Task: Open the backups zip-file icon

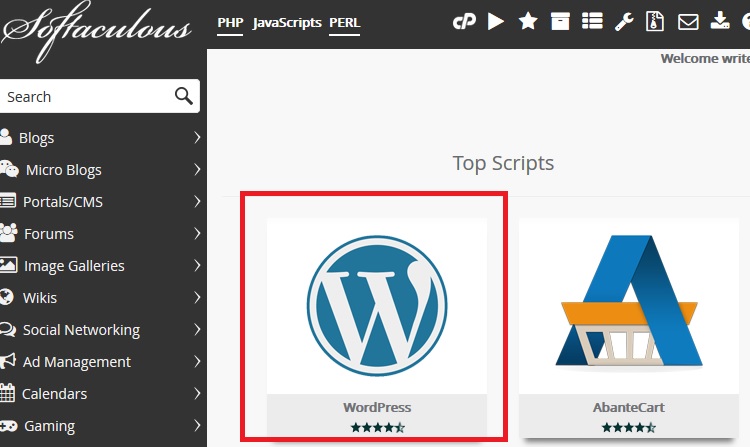Action: (x=655, y=22)
